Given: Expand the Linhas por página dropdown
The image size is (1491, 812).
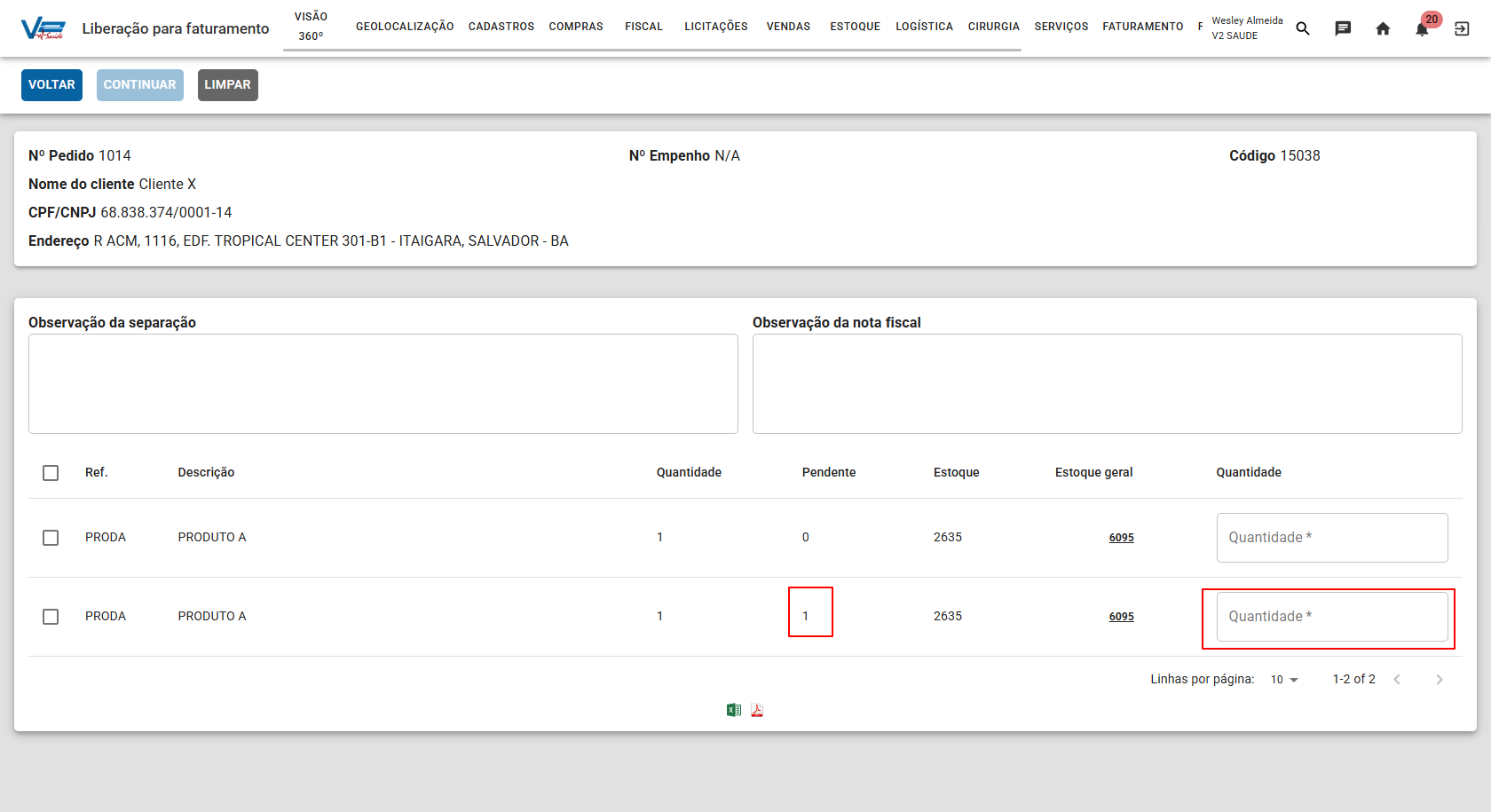Looking at the screenshot, I should 1284,680.
